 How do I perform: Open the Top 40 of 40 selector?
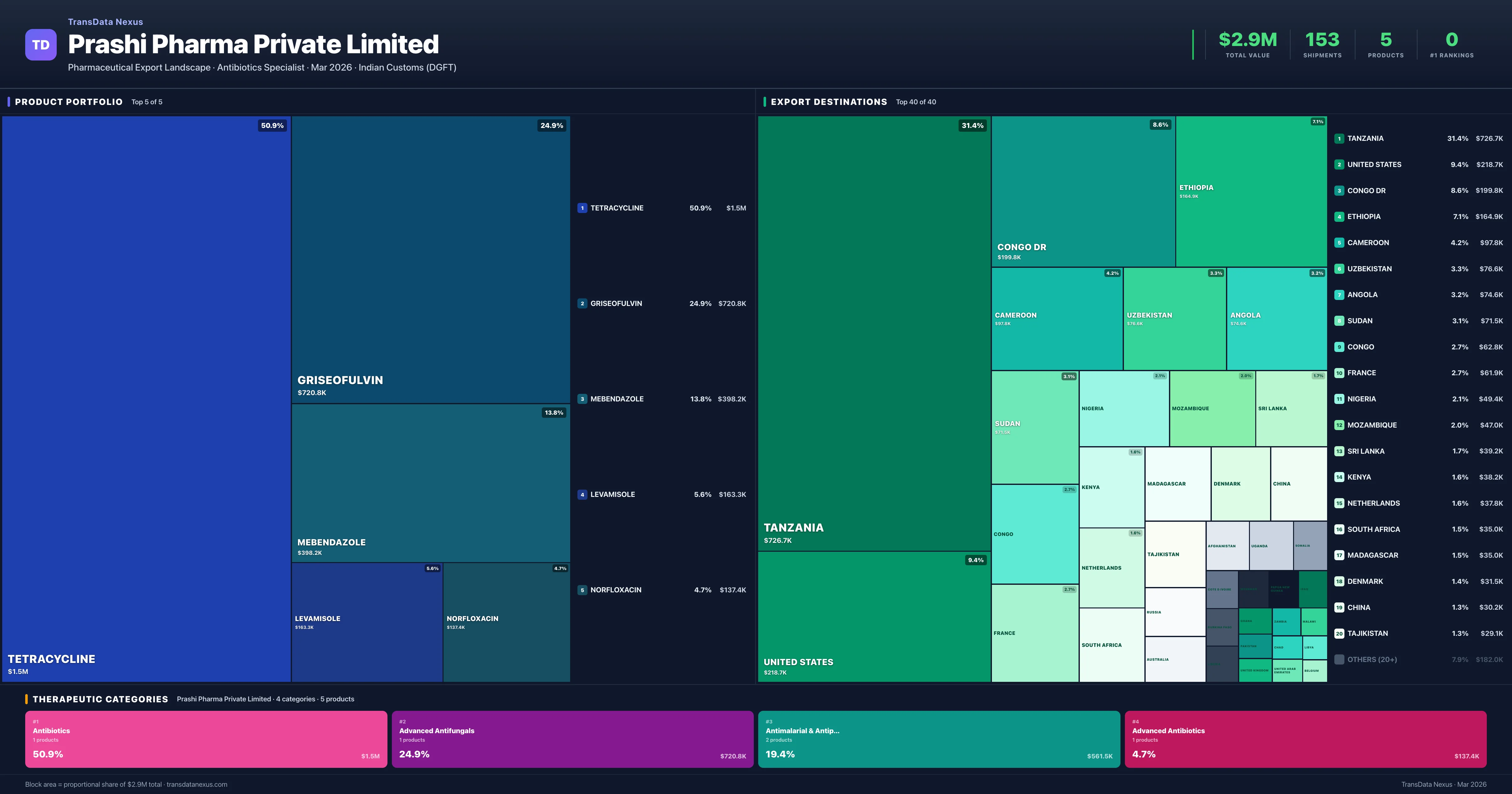click(916, 101)
